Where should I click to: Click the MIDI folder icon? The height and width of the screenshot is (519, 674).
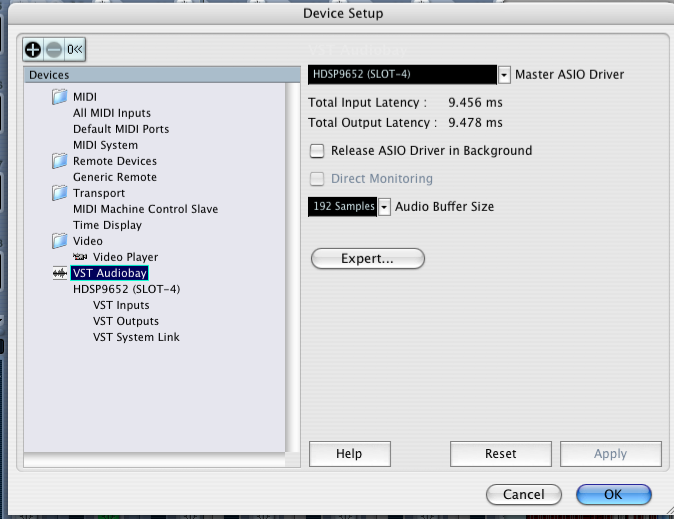pos(60,97)
